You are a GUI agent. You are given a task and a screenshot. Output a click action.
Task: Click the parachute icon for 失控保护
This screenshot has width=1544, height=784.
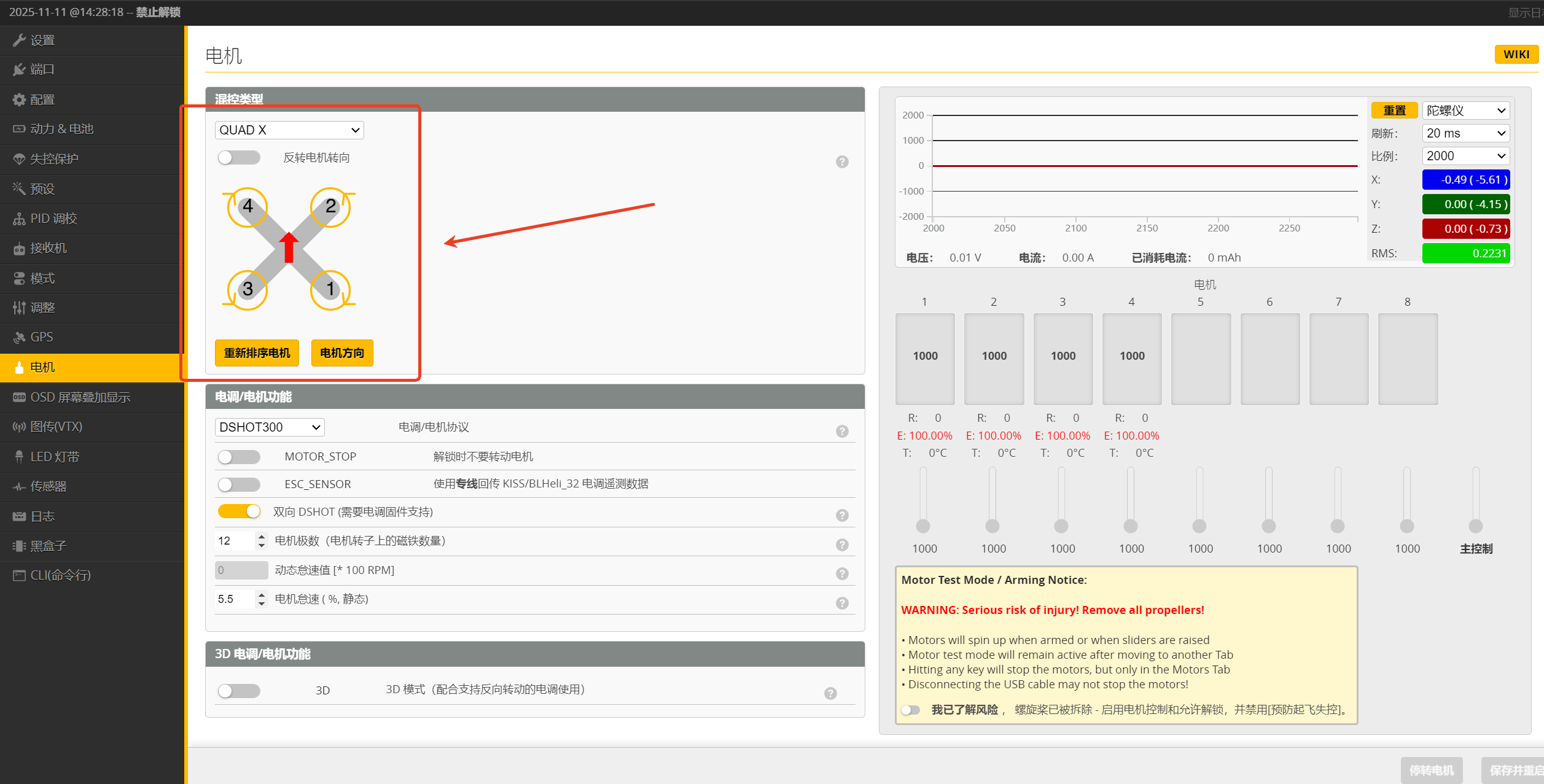(19, 159)
